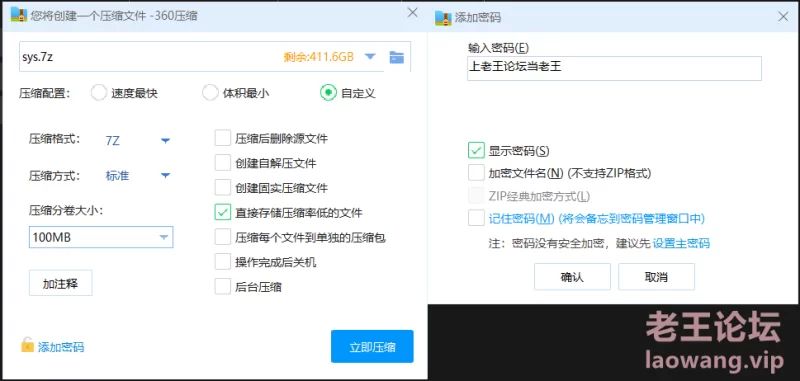Close the 360压缩 create archive window
The image size is (800, 381).
[413, 13]
